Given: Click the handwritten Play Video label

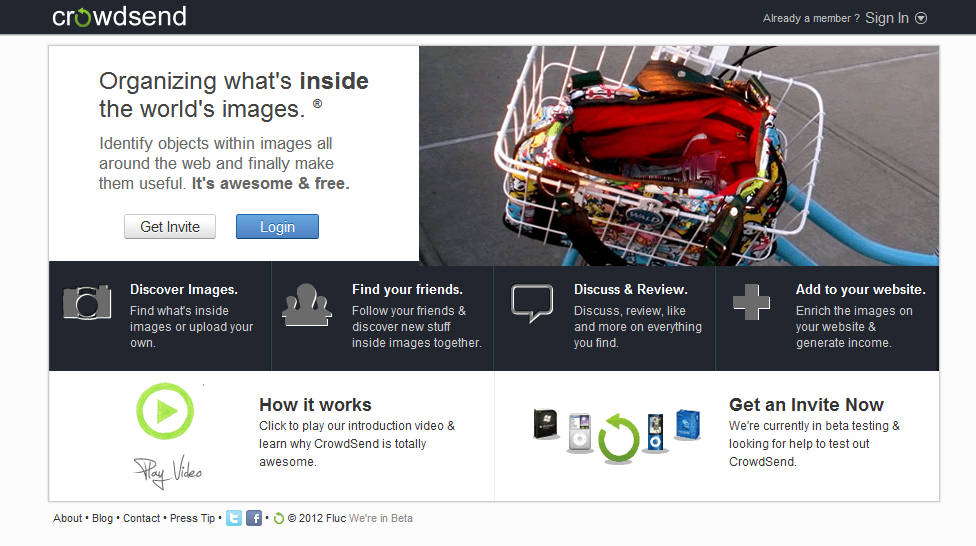Looking at the screenshot, I should pos(168,472).
